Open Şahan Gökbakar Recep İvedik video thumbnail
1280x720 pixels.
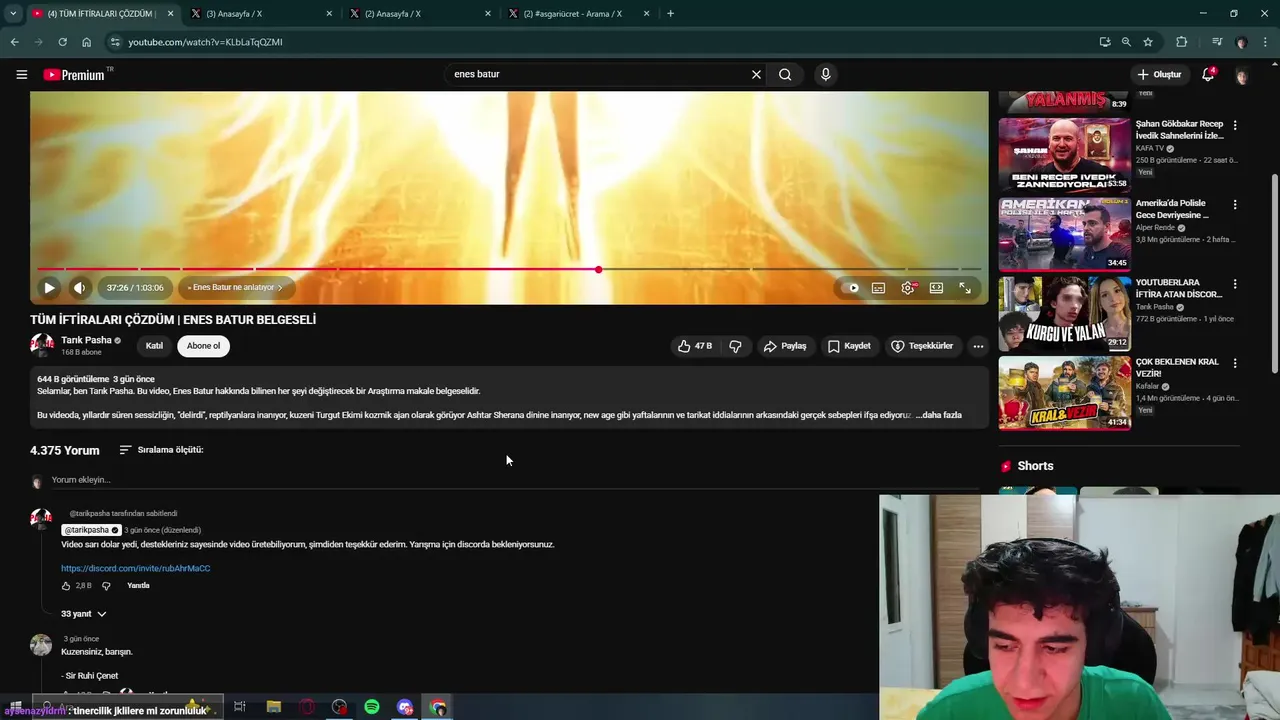point(1065,155)
